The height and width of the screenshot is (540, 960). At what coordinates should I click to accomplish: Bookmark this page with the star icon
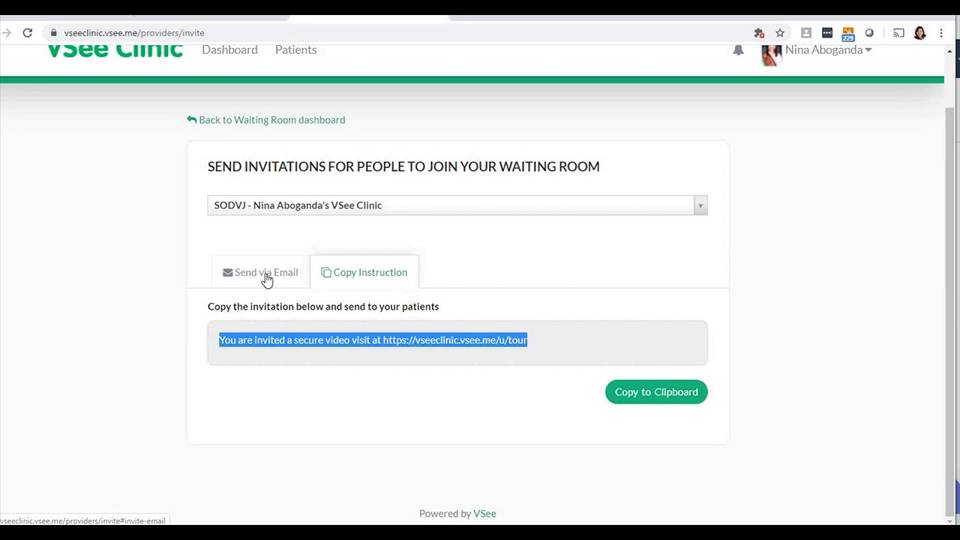click(x=780, y=33)
